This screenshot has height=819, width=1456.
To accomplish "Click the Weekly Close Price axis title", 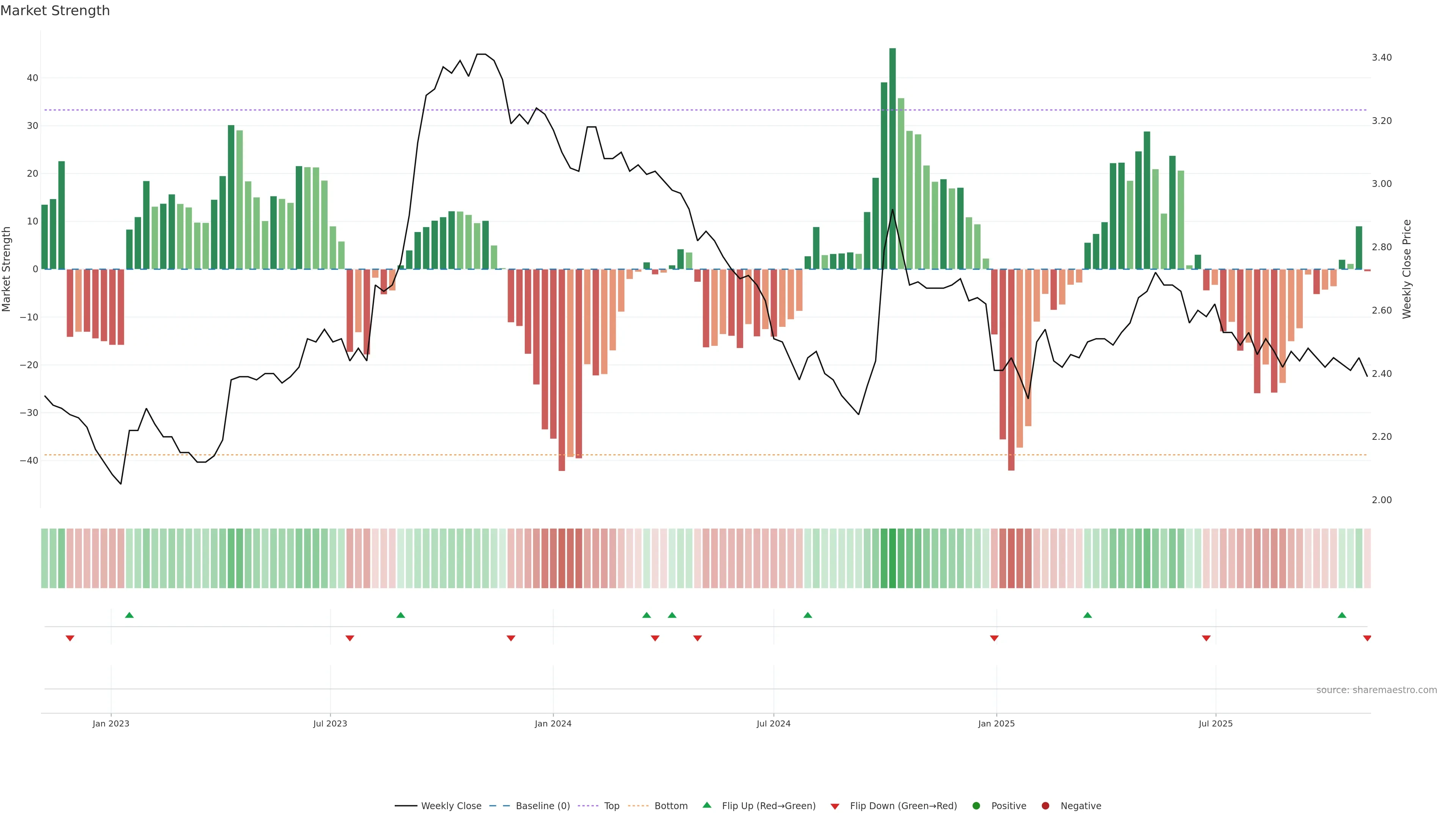I will (x=1407, y=269).
